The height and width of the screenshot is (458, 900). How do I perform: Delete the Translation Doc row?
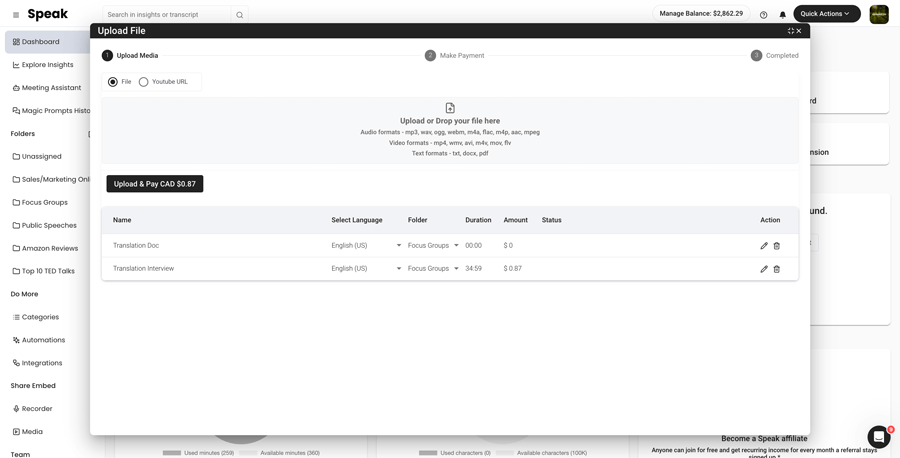777,246
